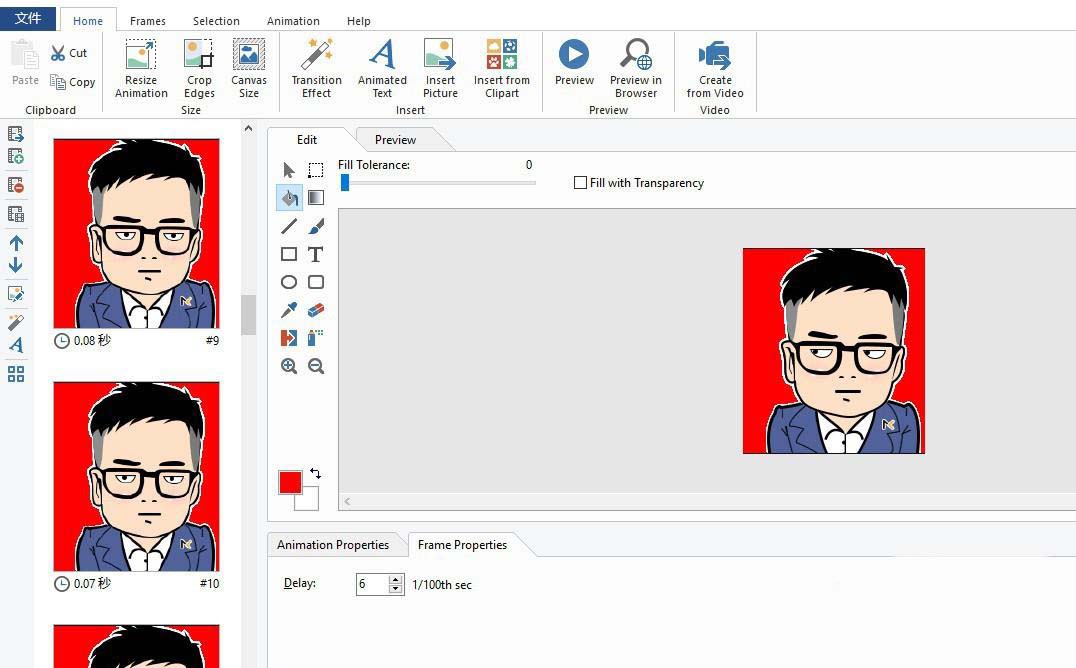1076x668 pixels.
Task: Choose the Text tool in the editor
Action: 316,254
